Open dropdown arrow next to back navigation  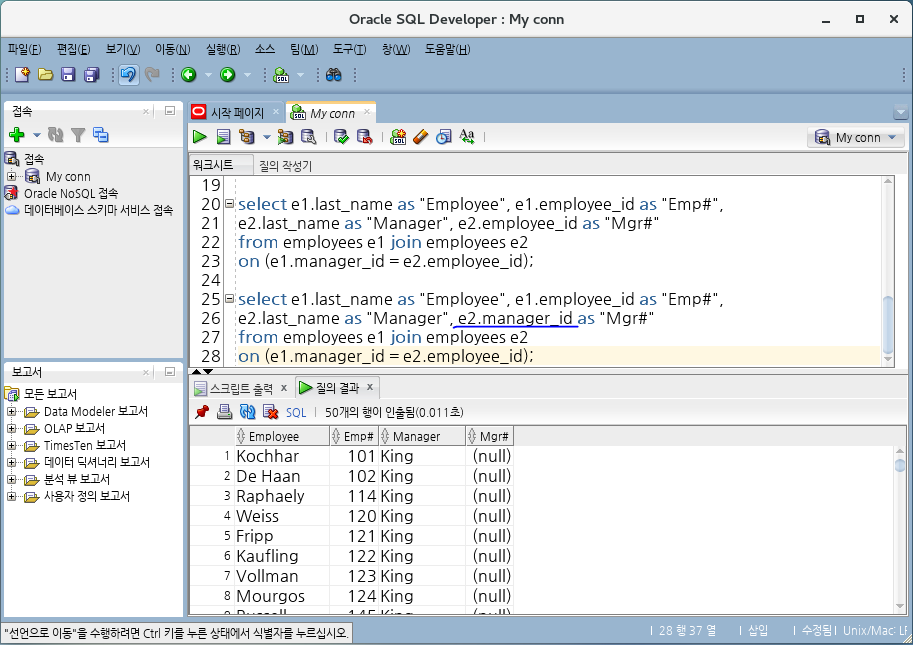208,75
